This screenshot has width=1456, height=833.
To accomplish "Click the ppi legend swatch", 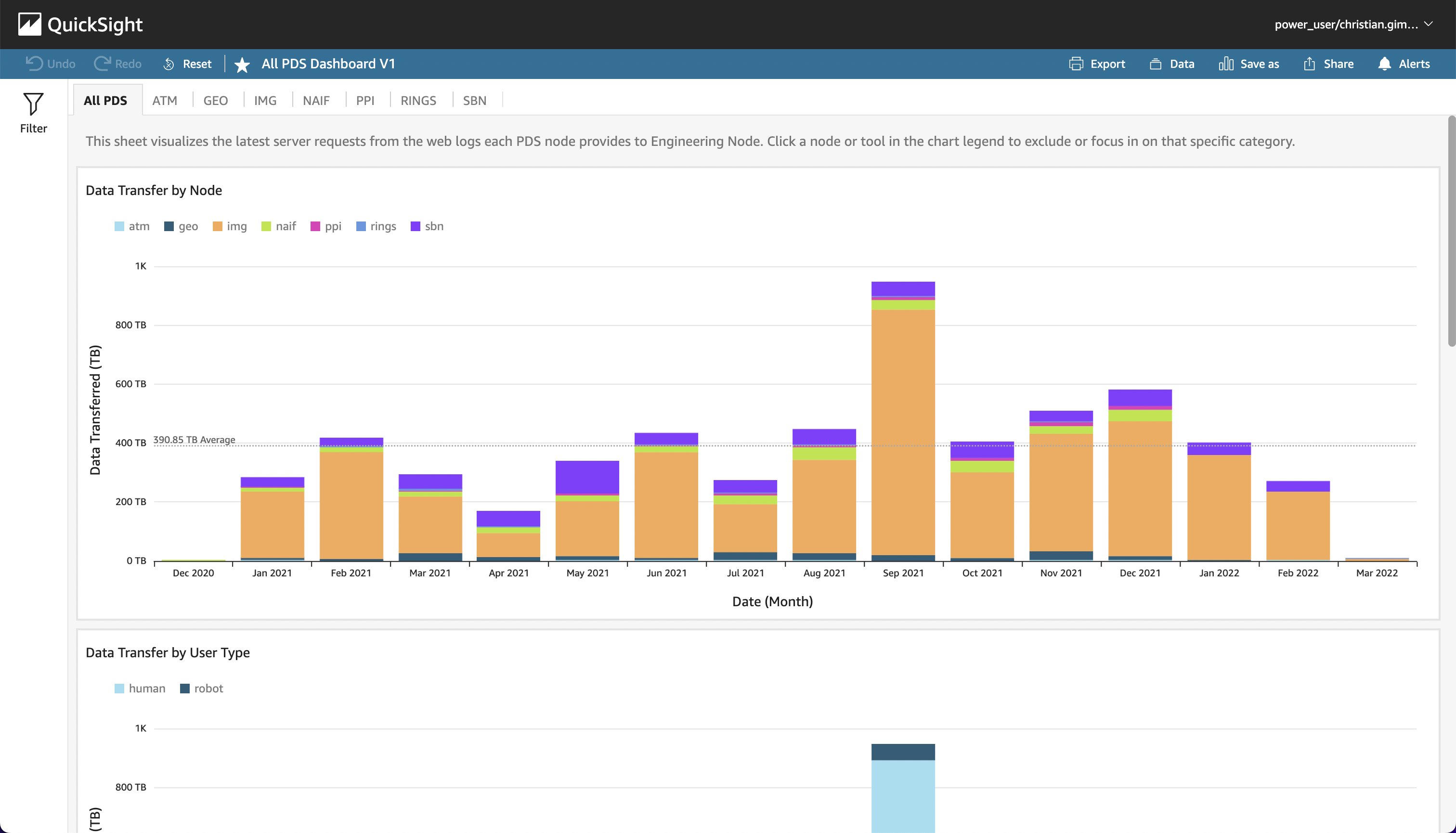I will (315, 226).
